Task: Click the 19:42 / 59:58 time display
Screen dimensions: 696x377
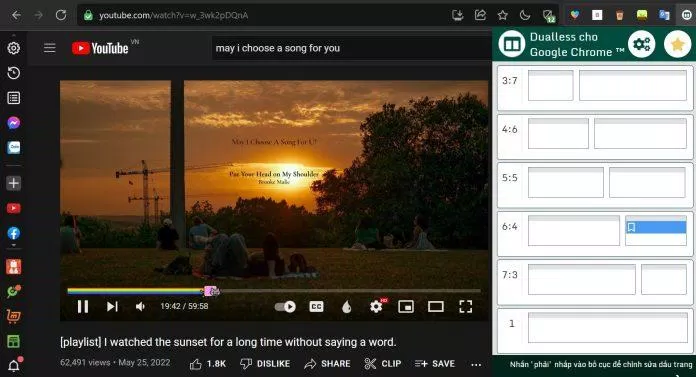Action: point(184,306)
